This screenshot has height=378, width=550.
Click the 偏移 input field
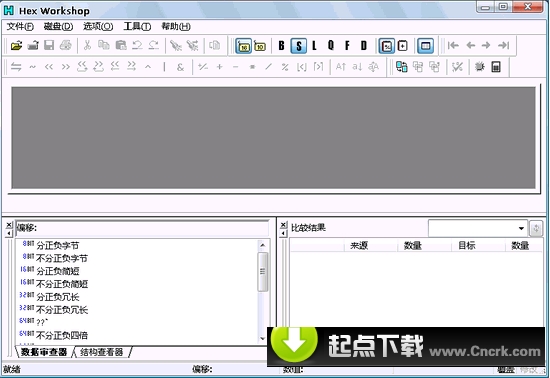click(x=142, y=228)
